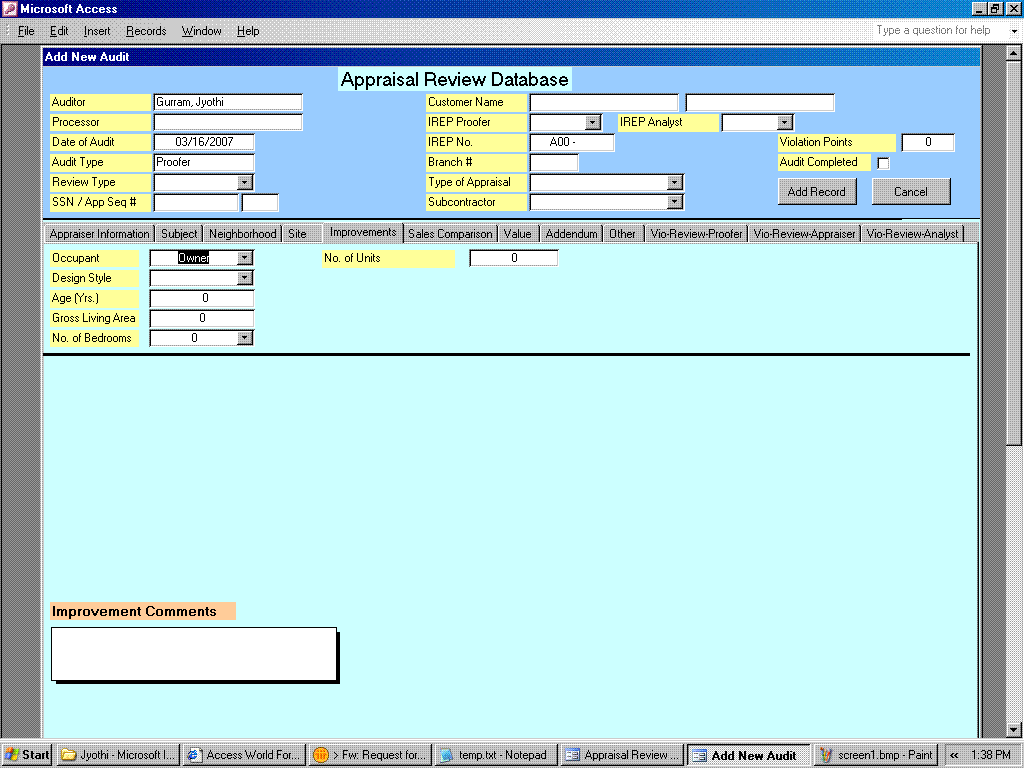
Task: Open the Review Type dropdown
Action: point(244,183)
